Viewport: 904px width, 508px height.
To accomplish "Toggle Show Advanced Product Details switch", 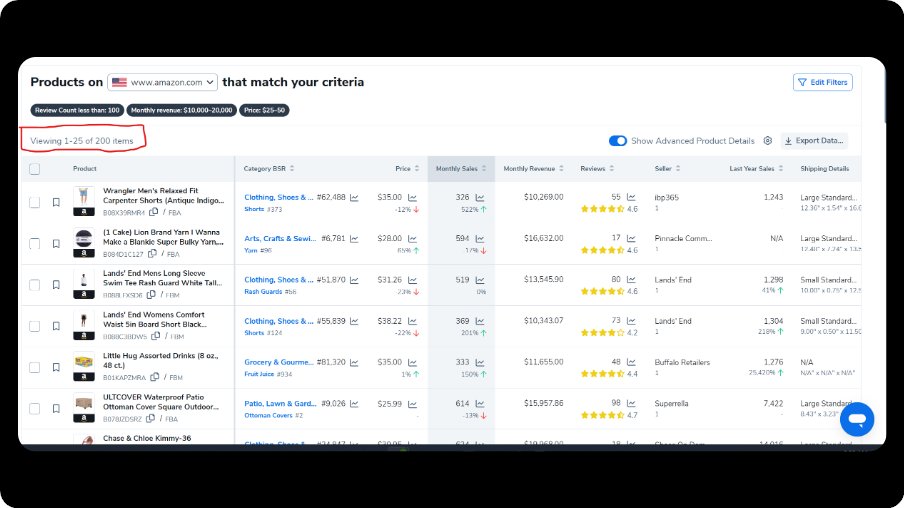I will pyautogui.click(x=617, y=141).
